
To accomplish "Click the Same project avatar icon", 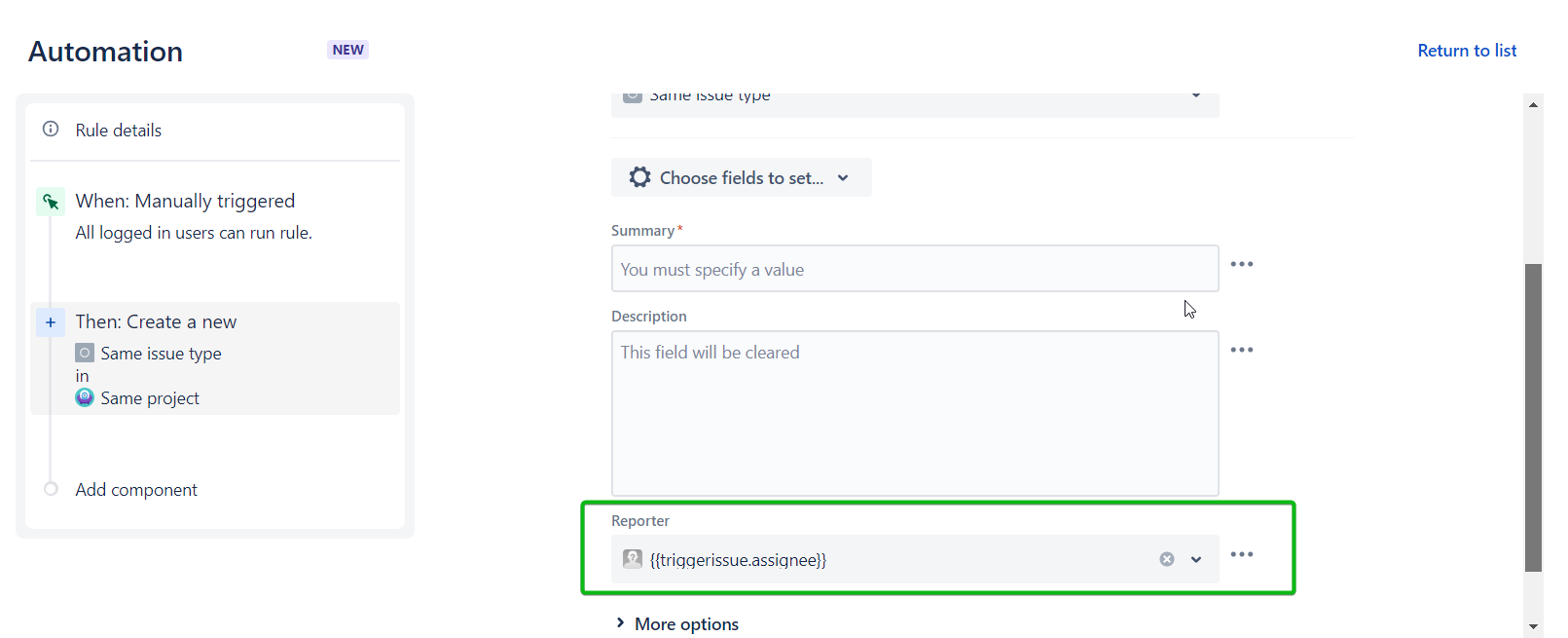I will pyautogui.click(x=85, y=396).
